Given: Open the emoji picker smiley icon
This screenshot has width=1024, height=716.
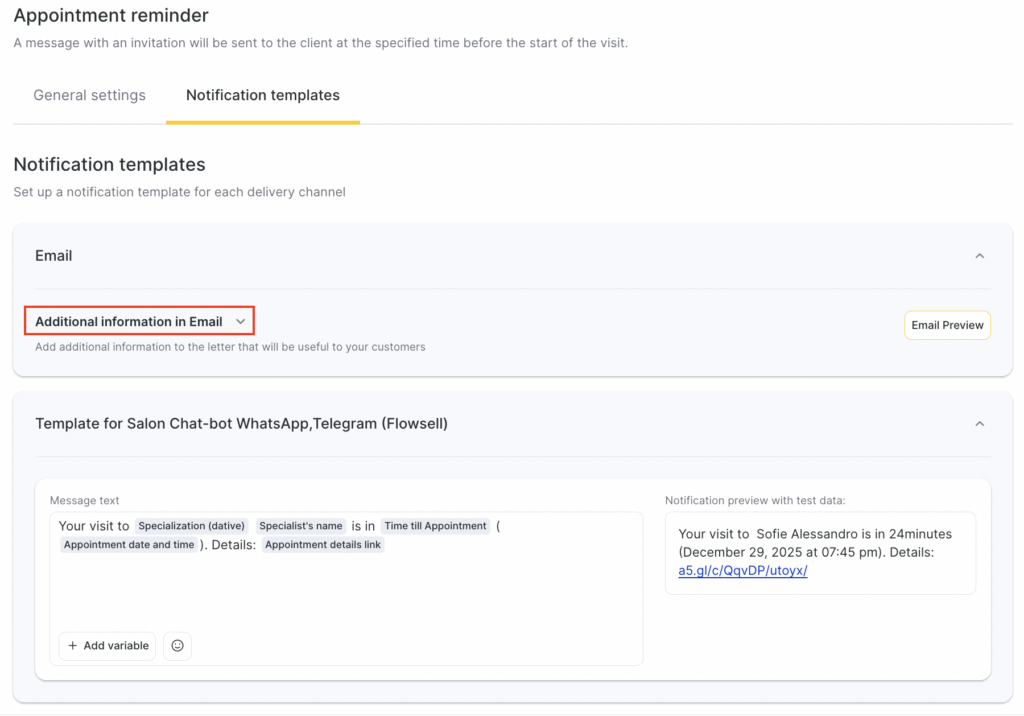Looking at the screenshot, I should (177, 646).
